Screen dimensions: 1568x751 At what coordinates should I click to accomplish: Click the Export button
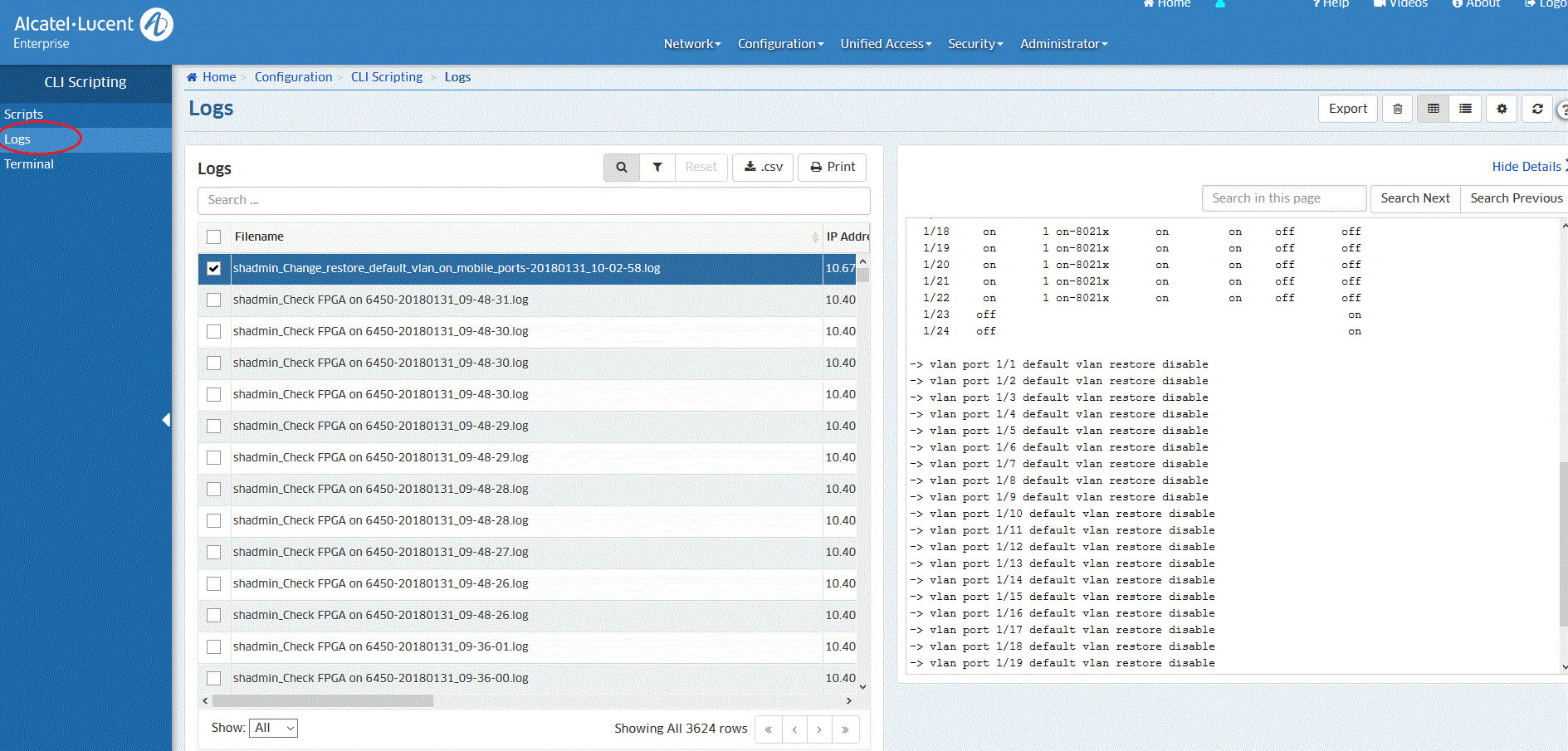tap(1347, 109)
